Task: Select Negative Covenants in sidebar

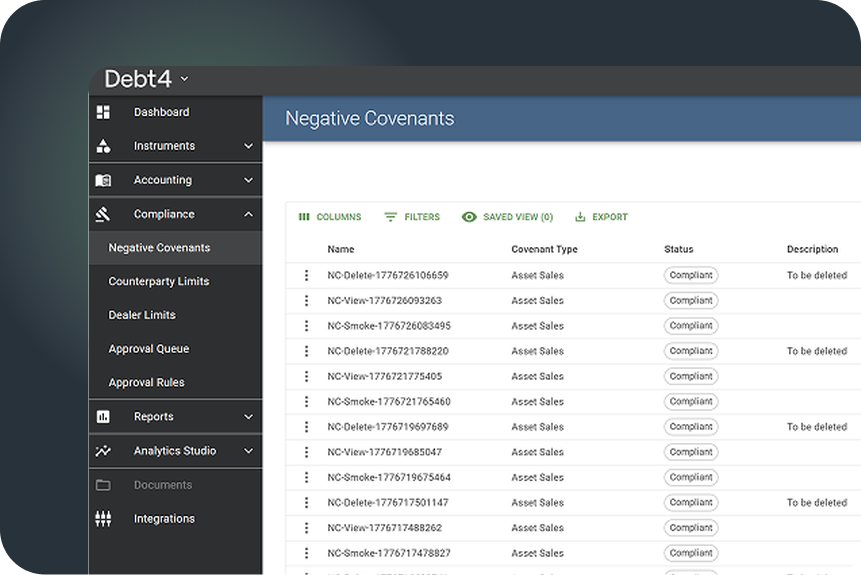Action: tap(175, 248)
